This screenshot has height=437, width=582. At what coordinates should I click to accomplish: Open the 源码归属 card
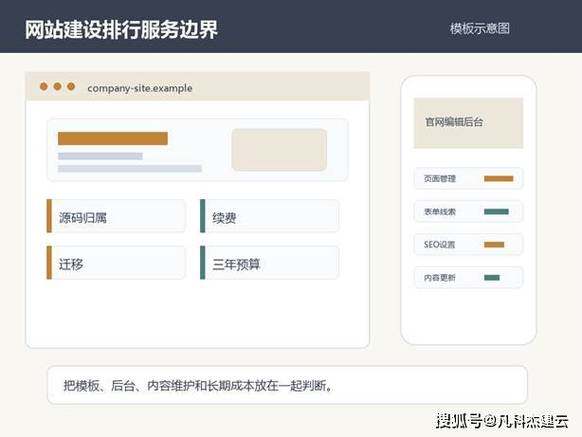[116, 216]
